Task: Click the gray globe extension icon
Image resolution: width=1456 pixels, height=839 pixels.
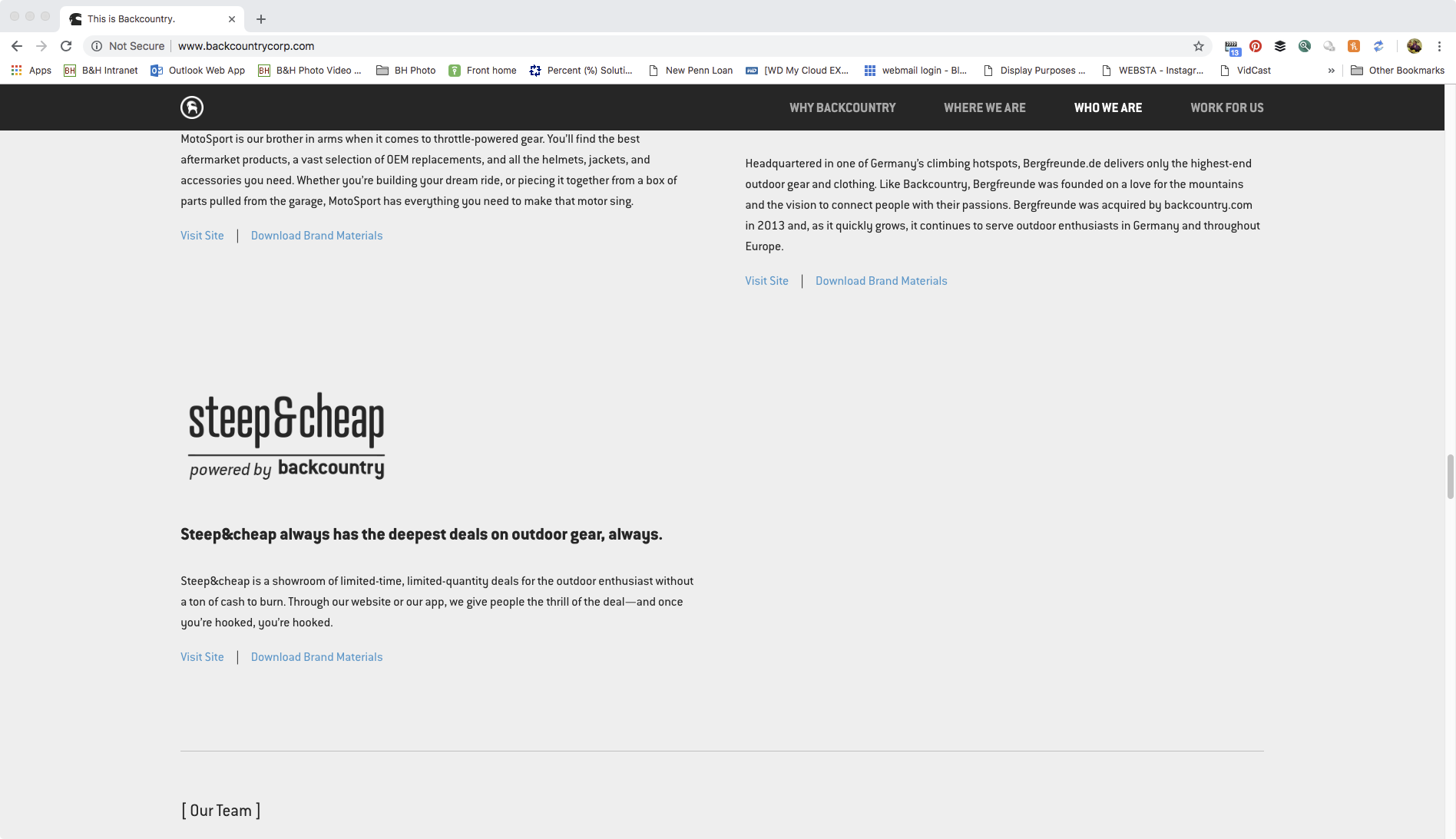Action: (1329, 46)
